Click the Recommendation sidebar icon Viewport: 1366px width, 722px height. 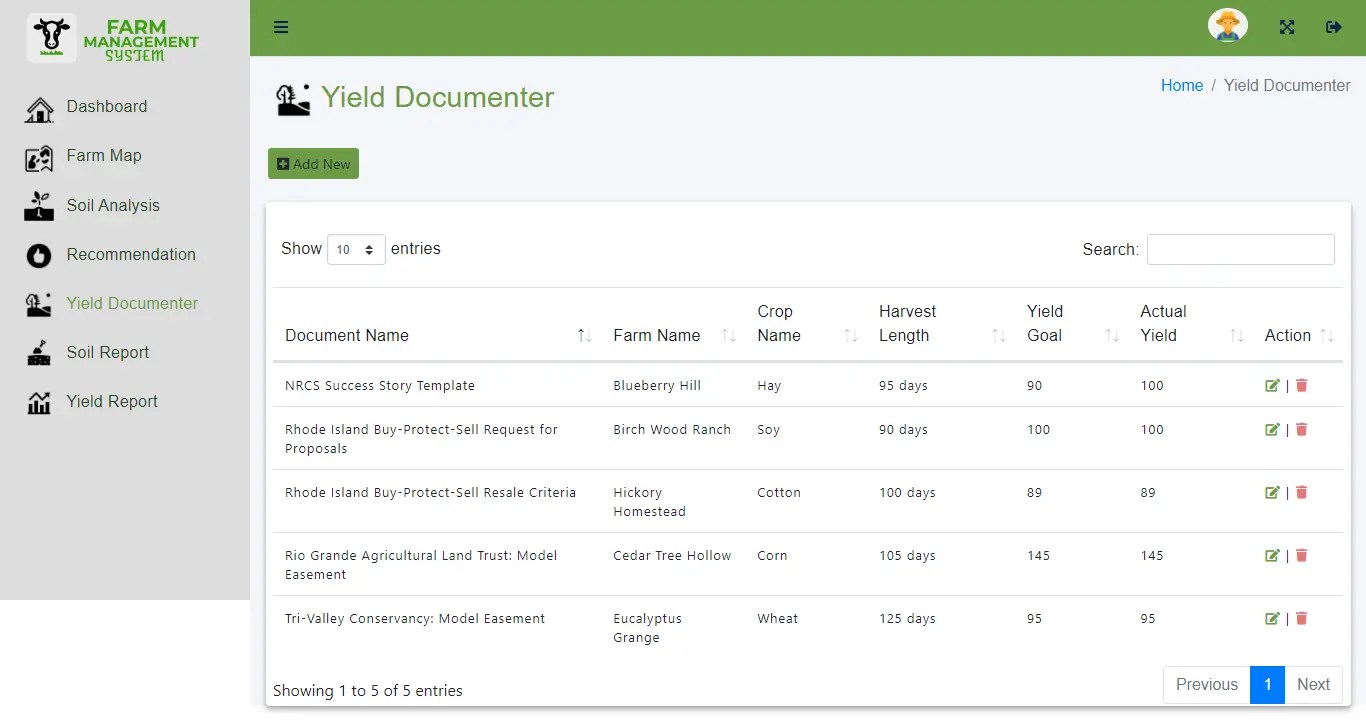pos(37,255)
